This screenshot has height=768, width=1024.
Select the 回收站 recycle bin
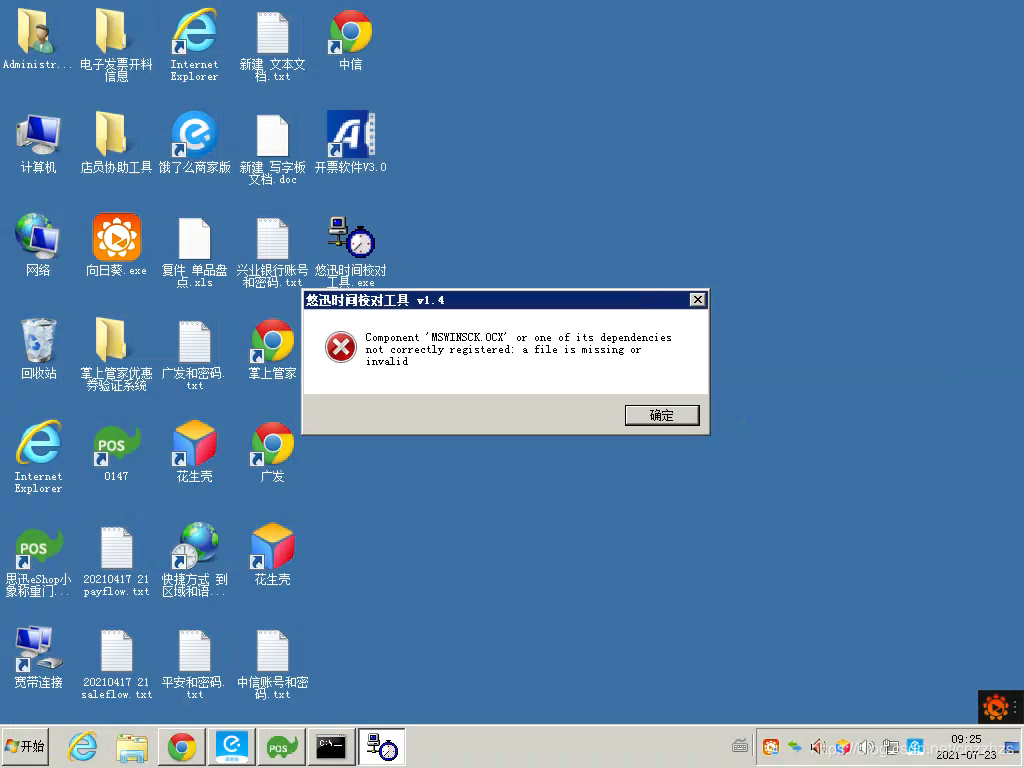[x=38, y=349]
